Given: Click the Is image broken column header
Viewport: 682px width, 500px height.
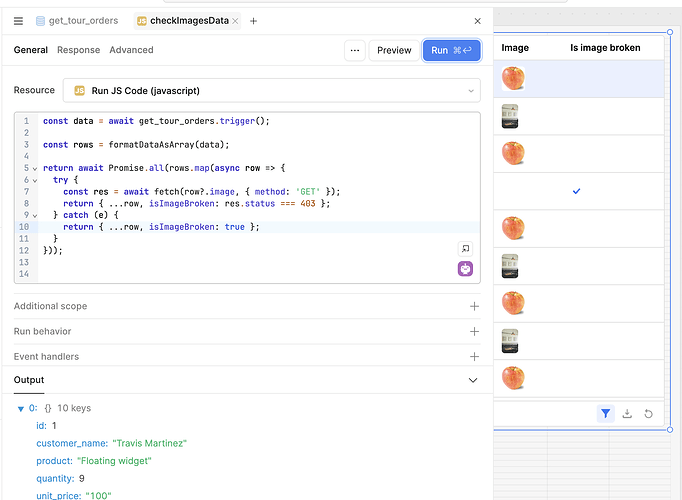Looking at the screenshot, I should (x=605, y=48).
